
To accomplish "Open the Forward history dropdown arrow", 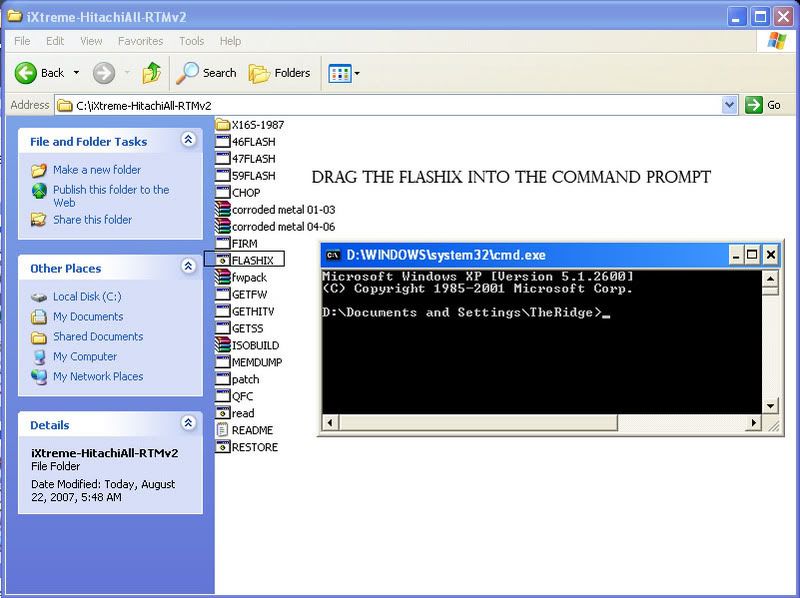I will 127,73.
